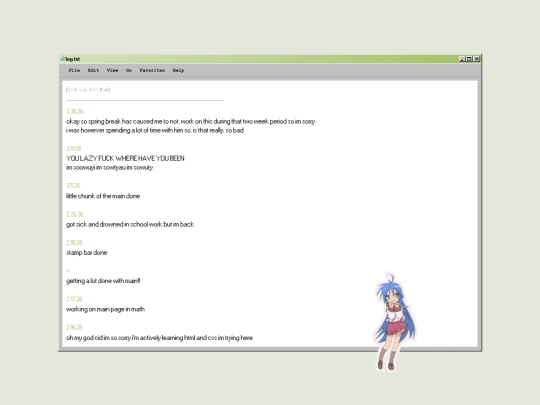Open the Go menu
Screen dimensions: 540x405
point(129,70)
